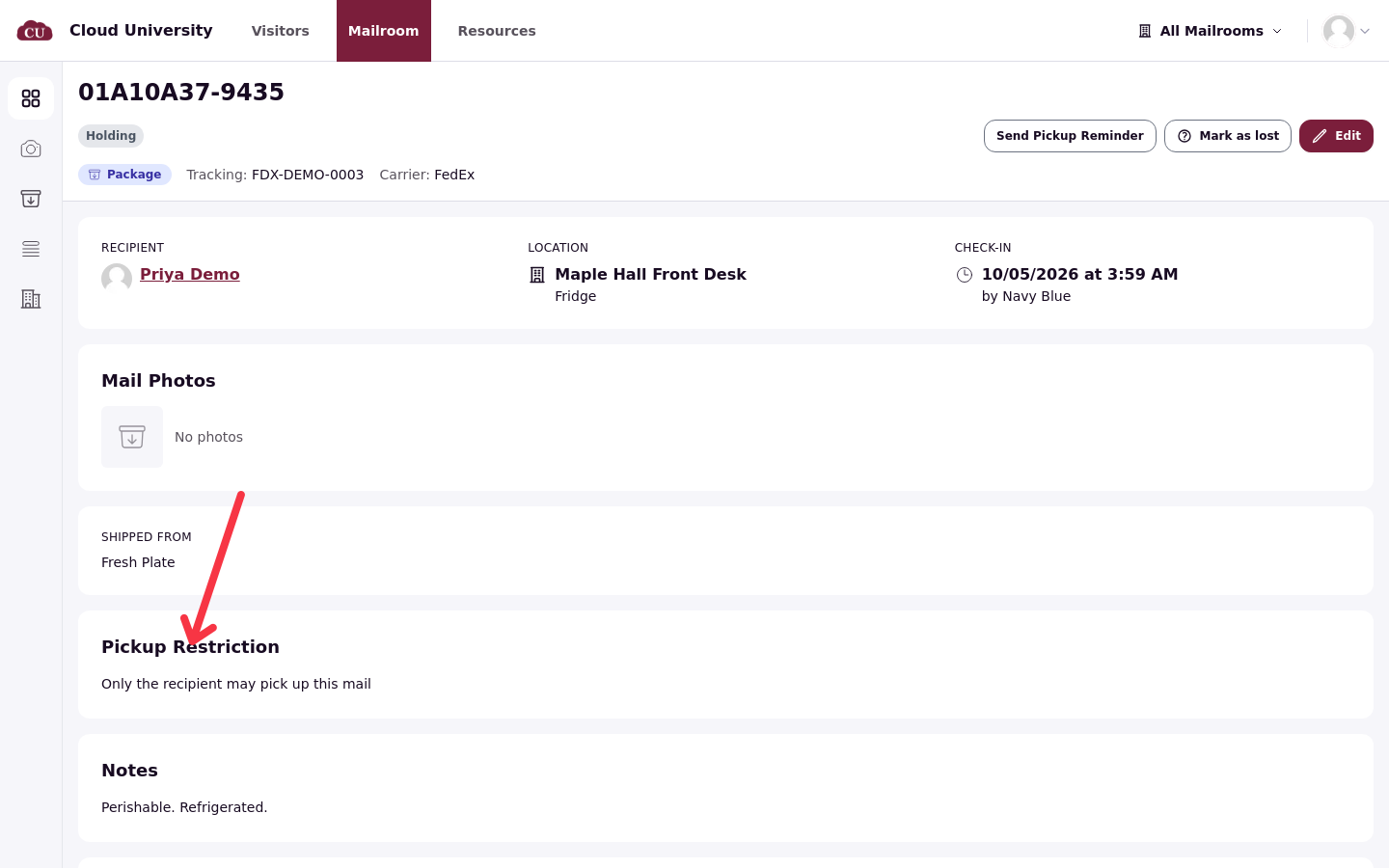Screen dimensions: 1389x868
Task: Click the 'Perishable. Refrigerated.' note text
Action: tap(184, 807)
